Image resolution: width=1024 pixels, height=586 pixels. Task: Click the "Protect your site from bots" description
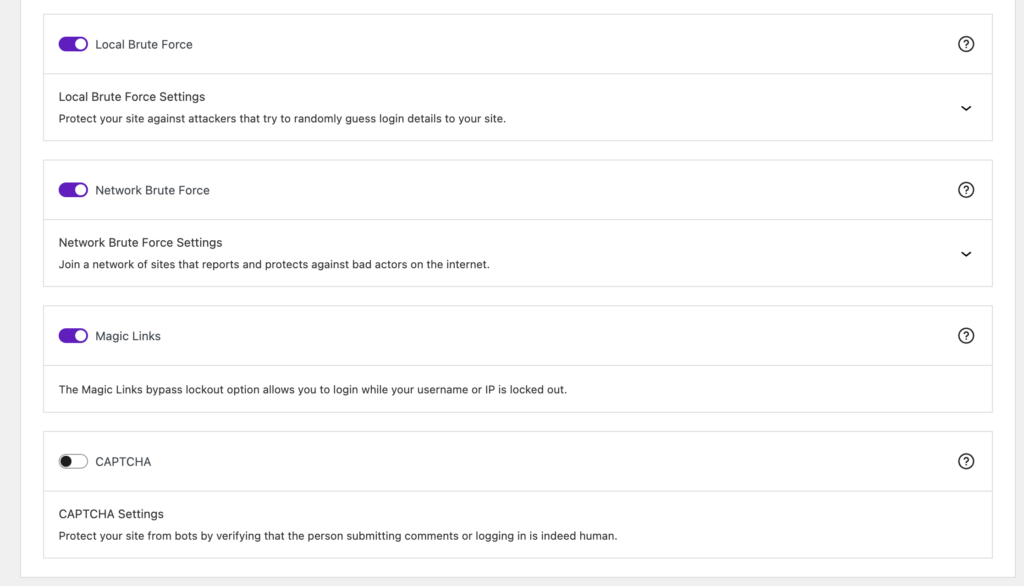click(338, 535)
